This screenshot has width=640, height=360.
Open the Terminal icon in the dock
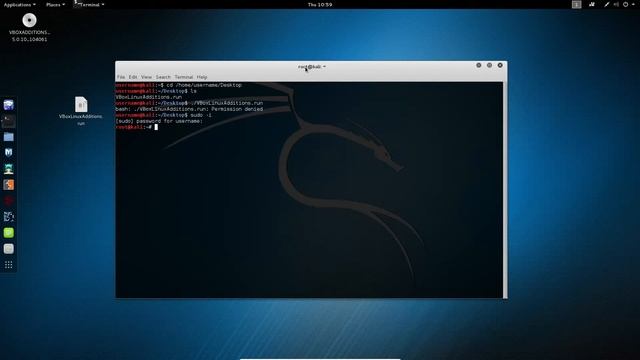(9, 121)
